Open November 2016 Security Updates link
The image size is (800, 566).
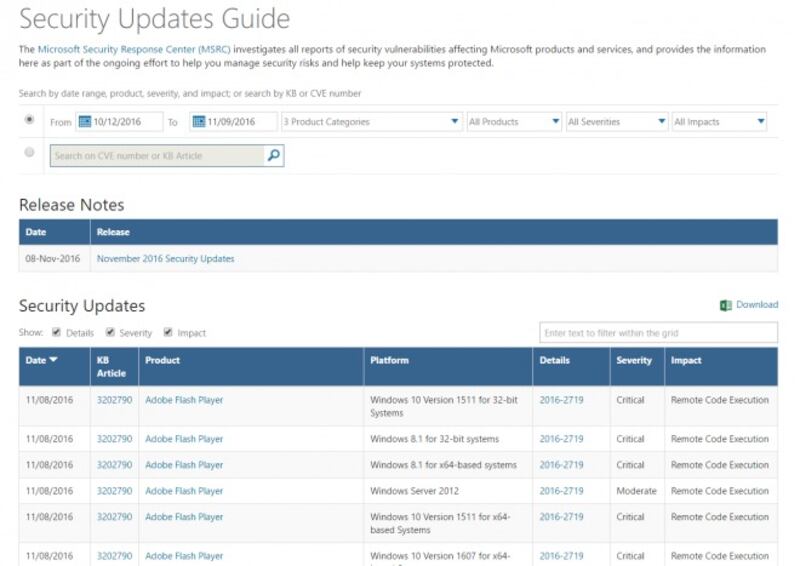[165, 258]
